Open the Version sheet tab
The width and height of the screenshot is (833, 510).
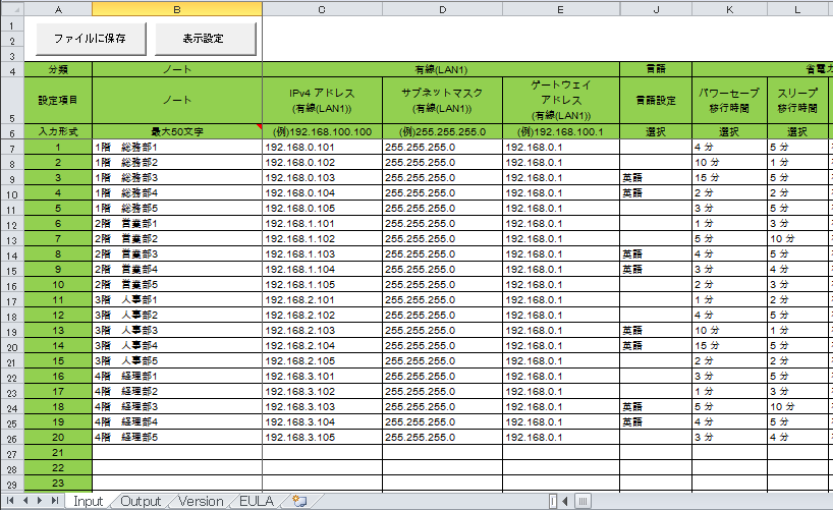click(x=200, y=501)
